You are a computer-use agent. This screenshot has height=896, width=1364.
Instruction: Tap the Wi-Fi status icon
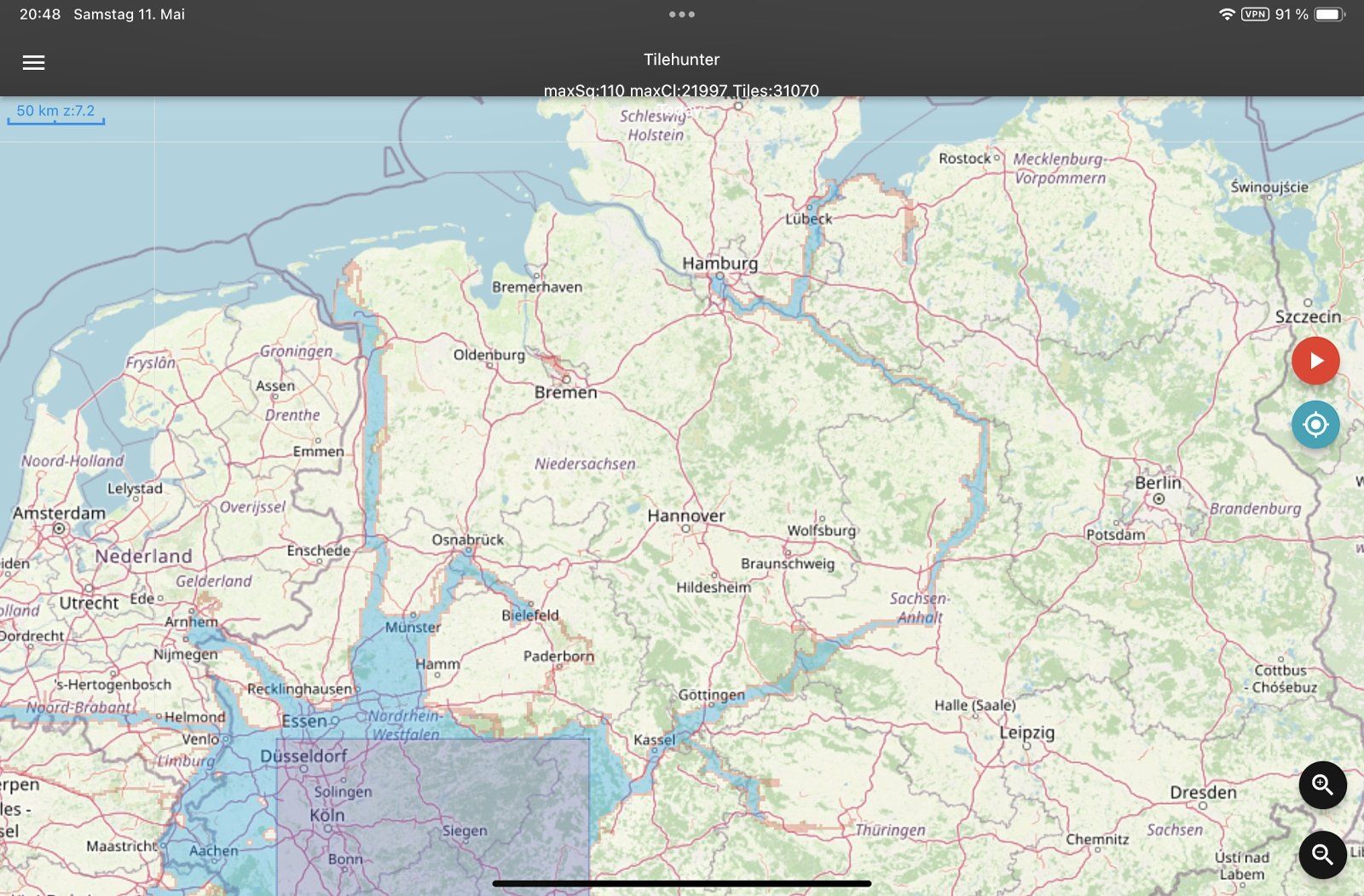point(1227,14)
